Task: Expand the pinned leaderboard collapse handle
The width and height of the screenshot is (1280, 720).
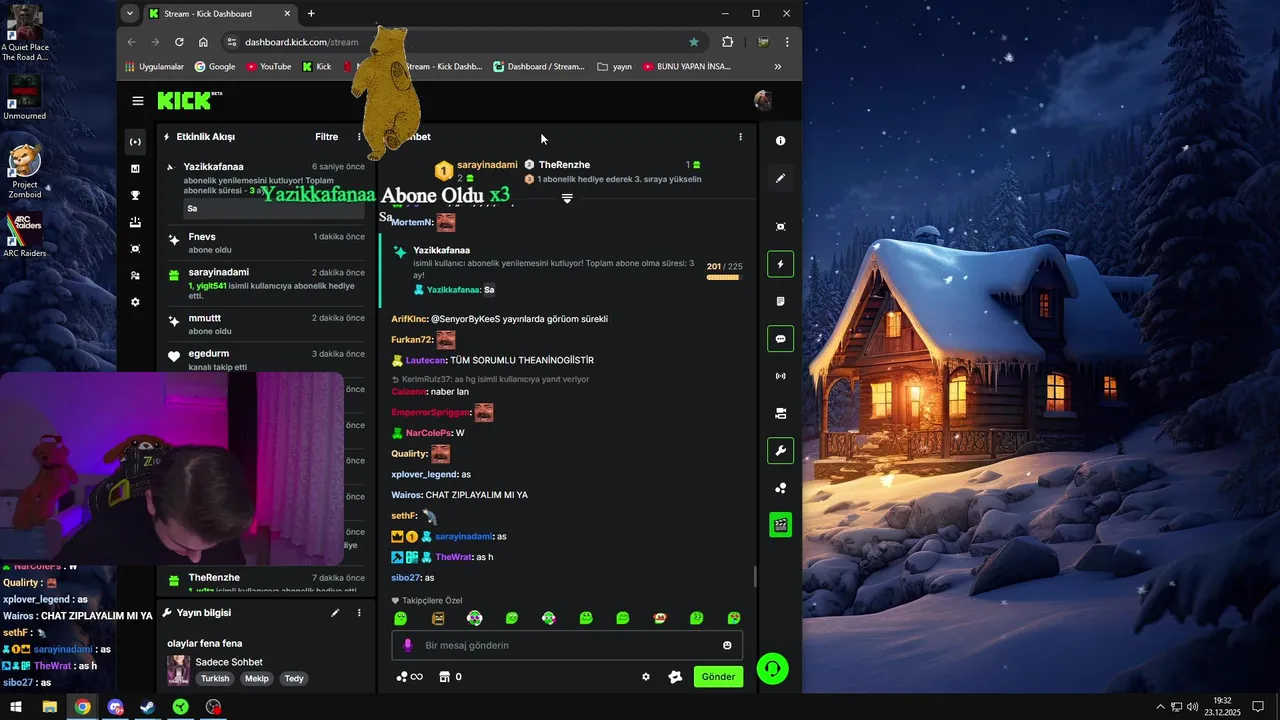Action: pos(567,199)
